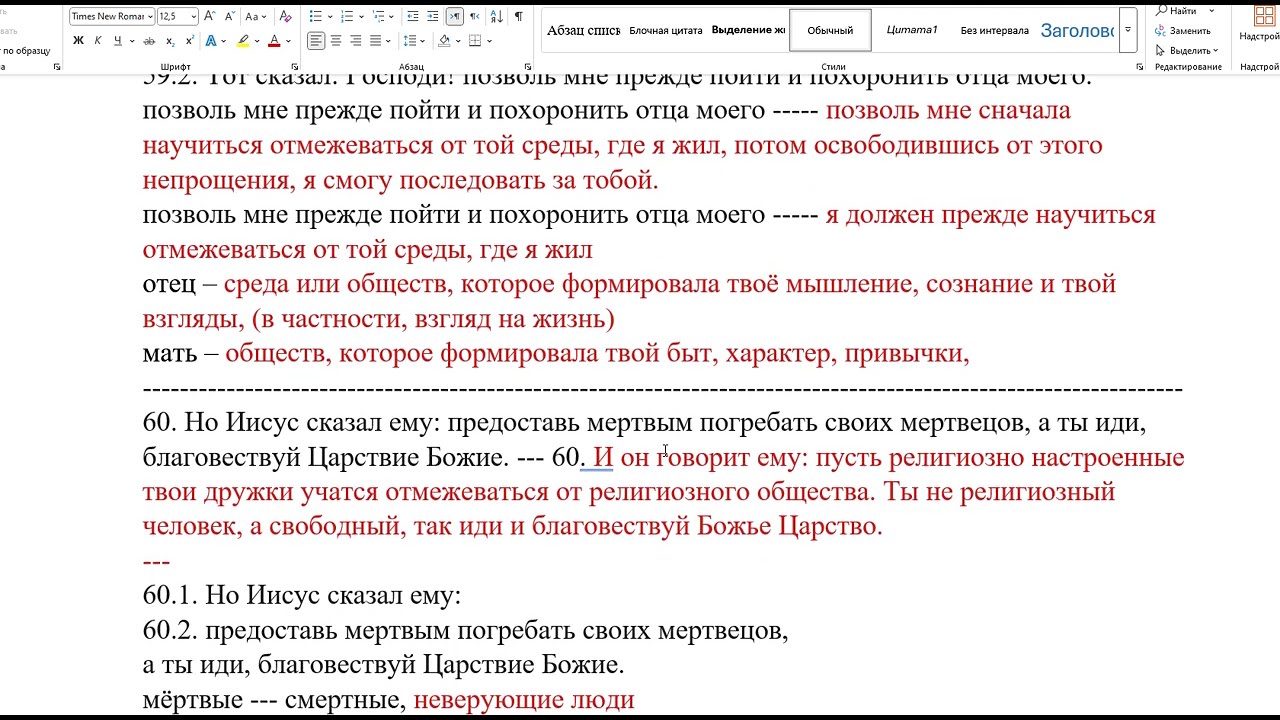Apply 'Заголовок' heading style
Screen dimensions: 1280x720
pos(1076,30)
